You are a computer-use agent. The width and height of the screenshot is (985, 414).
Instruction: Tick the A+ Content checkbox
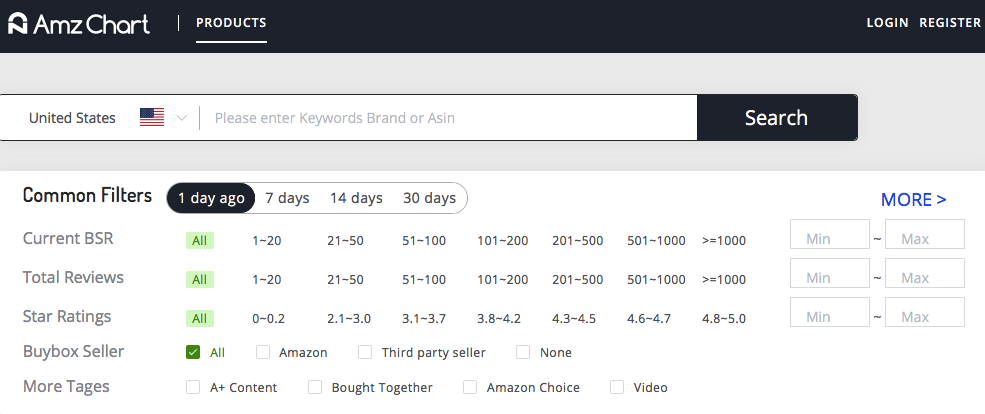coord(193,387)
